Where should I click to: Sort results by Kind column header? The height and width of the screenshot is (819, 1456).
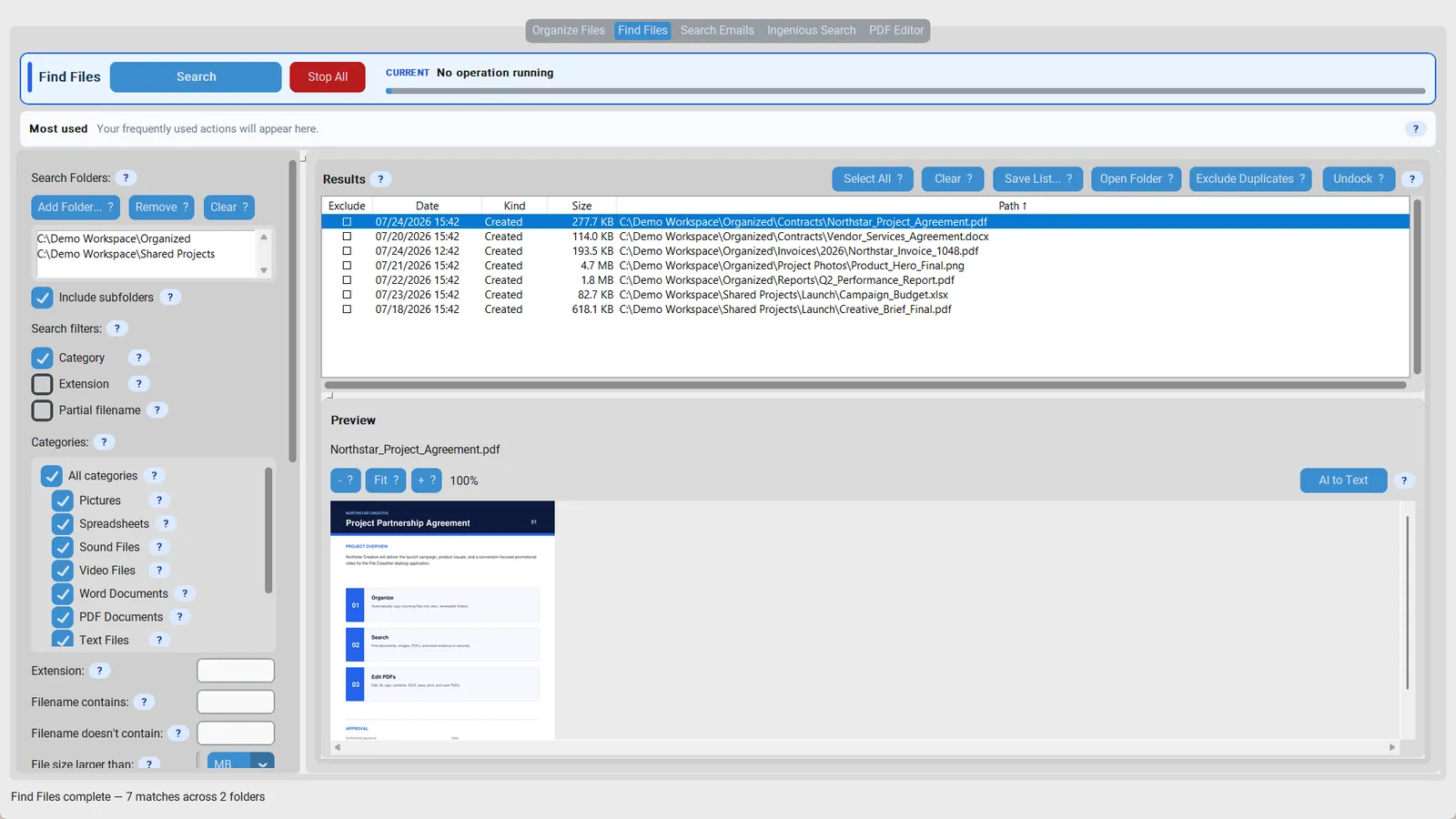click(514, 206)
